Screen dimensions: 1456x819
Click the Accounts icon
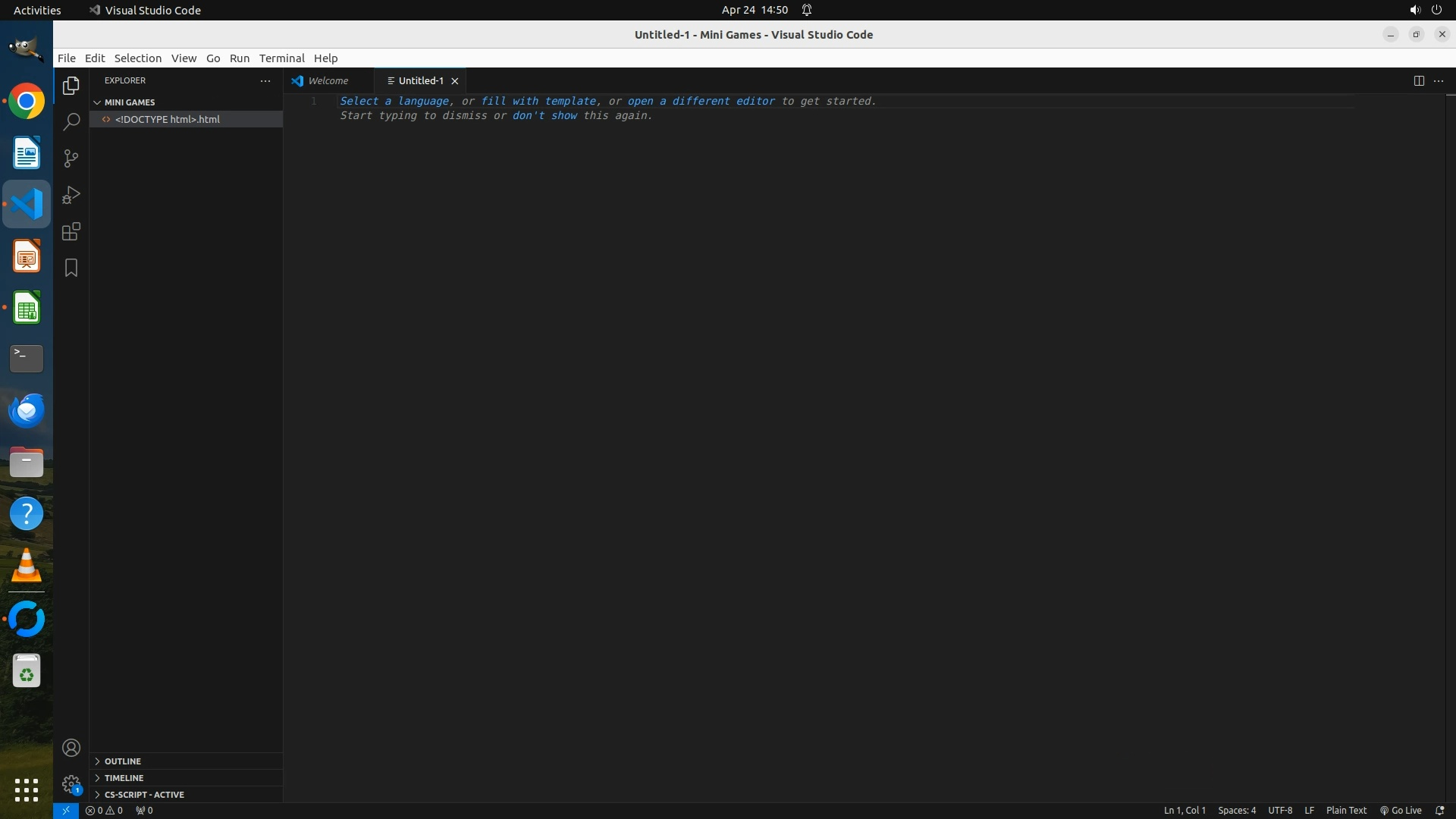tap(71, 748)
